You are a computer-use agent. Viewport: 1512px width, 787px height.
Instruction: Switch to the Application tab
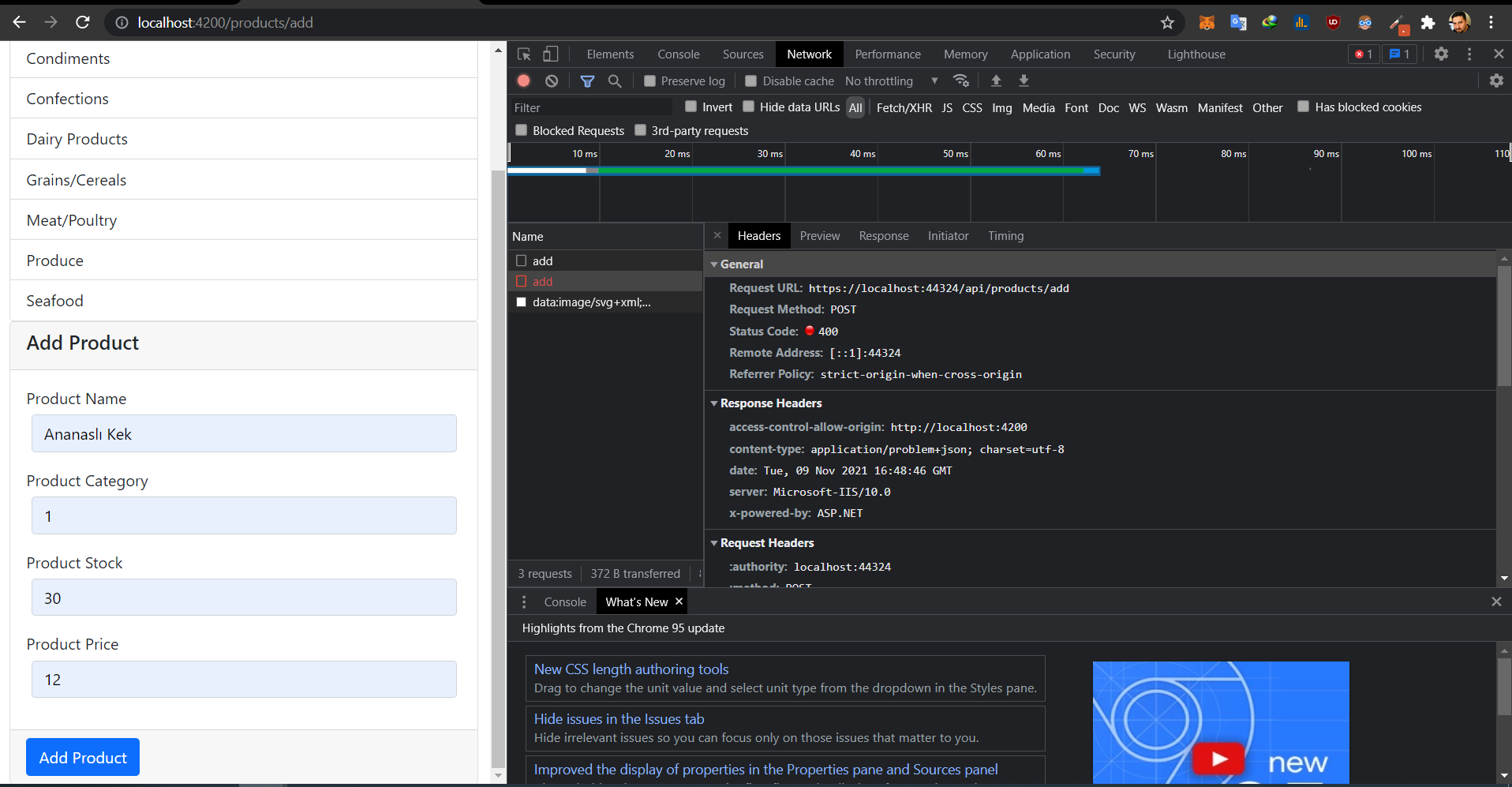[1040, 54]
